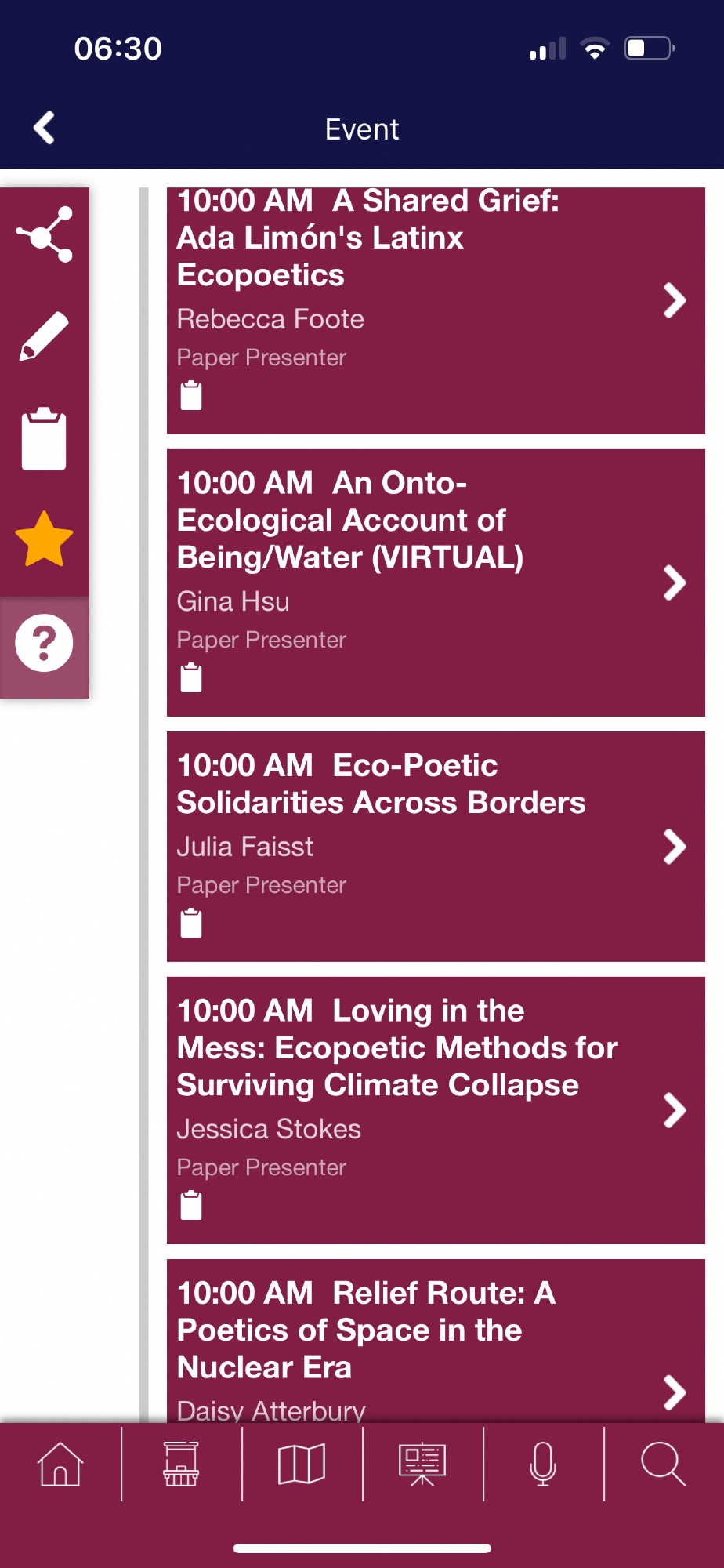Tap the Home icon in bottom bar
The image size is (724, 1568).
click(x=60, y=1464)
